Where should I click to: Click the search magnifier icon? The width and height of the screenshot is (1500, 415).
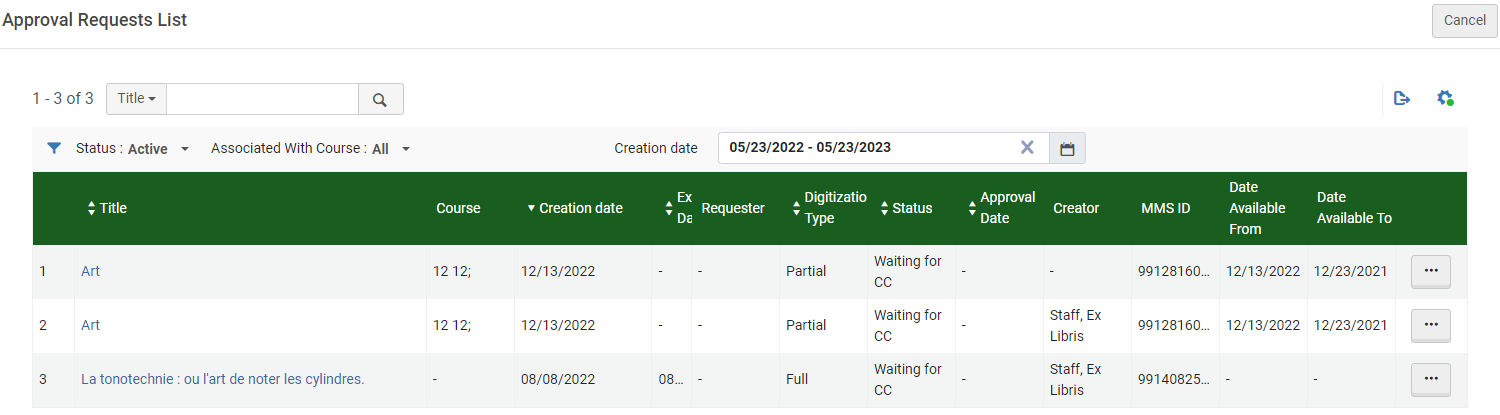click(x=380, y=99)
